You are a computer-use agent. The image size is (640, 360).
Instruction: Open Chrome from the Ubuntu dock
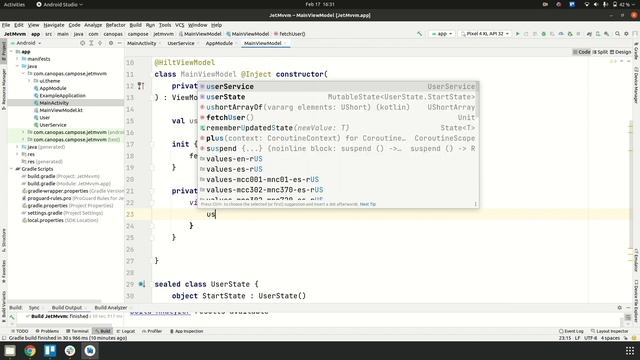(x=30, y=351)
